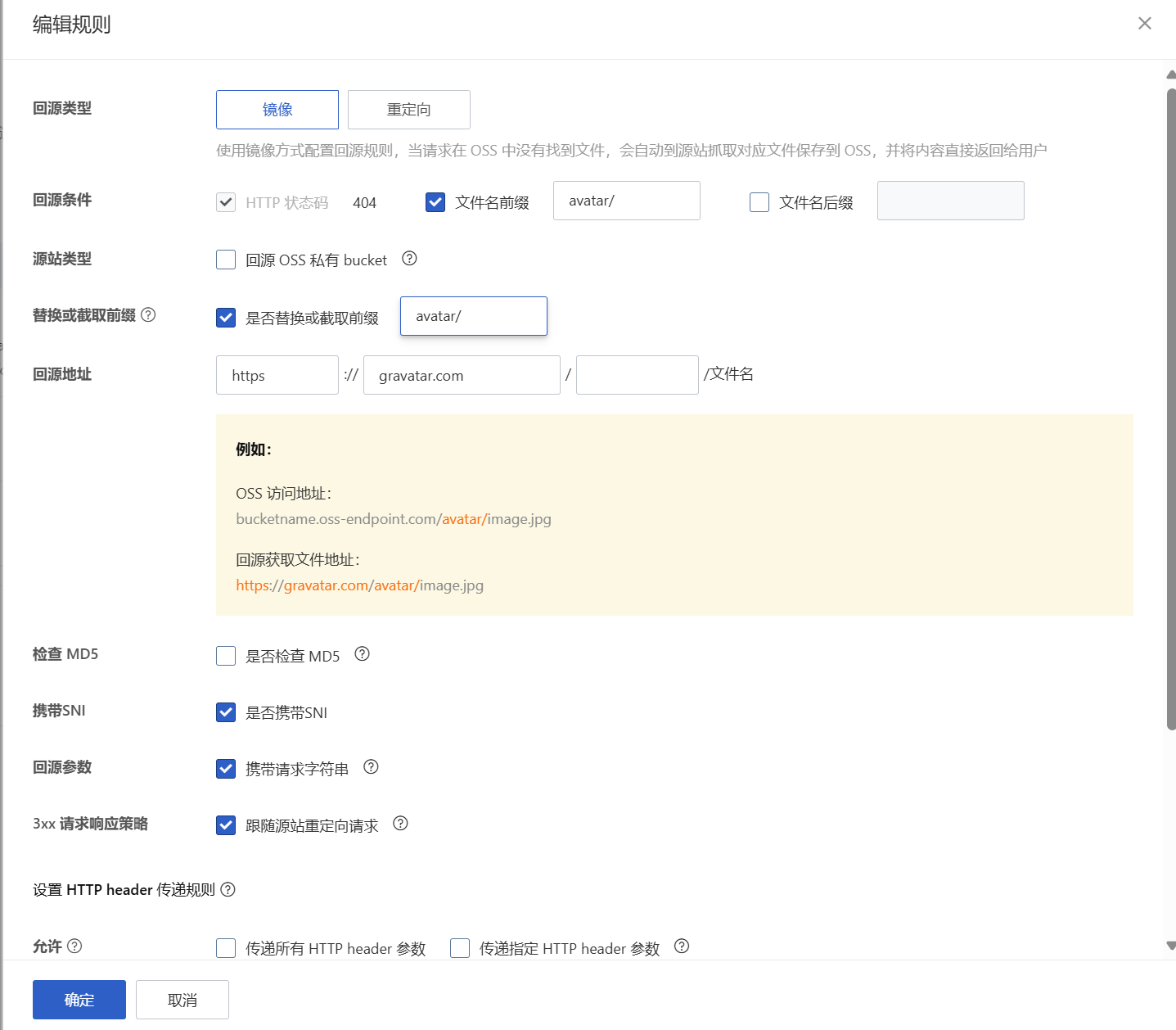Image resolution: width=1176 pixels, height=1030 pixels.
Task: Click the scrollbar up arrow
Action: [1171, 75]
